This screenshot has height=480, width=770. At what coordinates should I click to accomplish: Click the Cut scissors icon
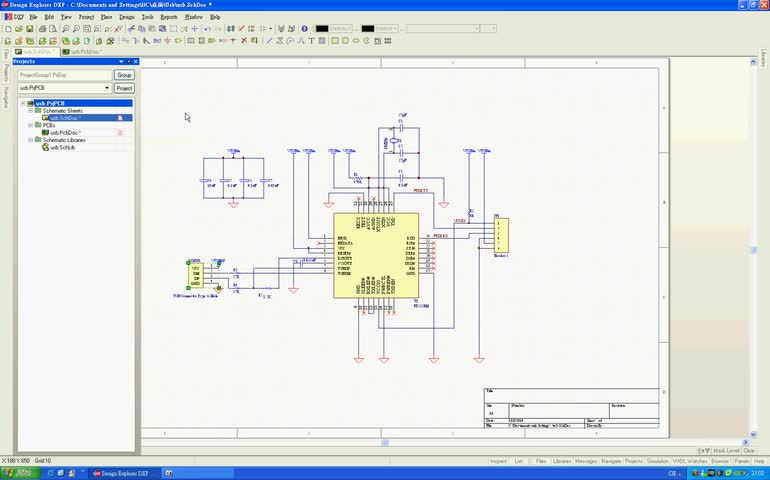[x=132, y=29]
